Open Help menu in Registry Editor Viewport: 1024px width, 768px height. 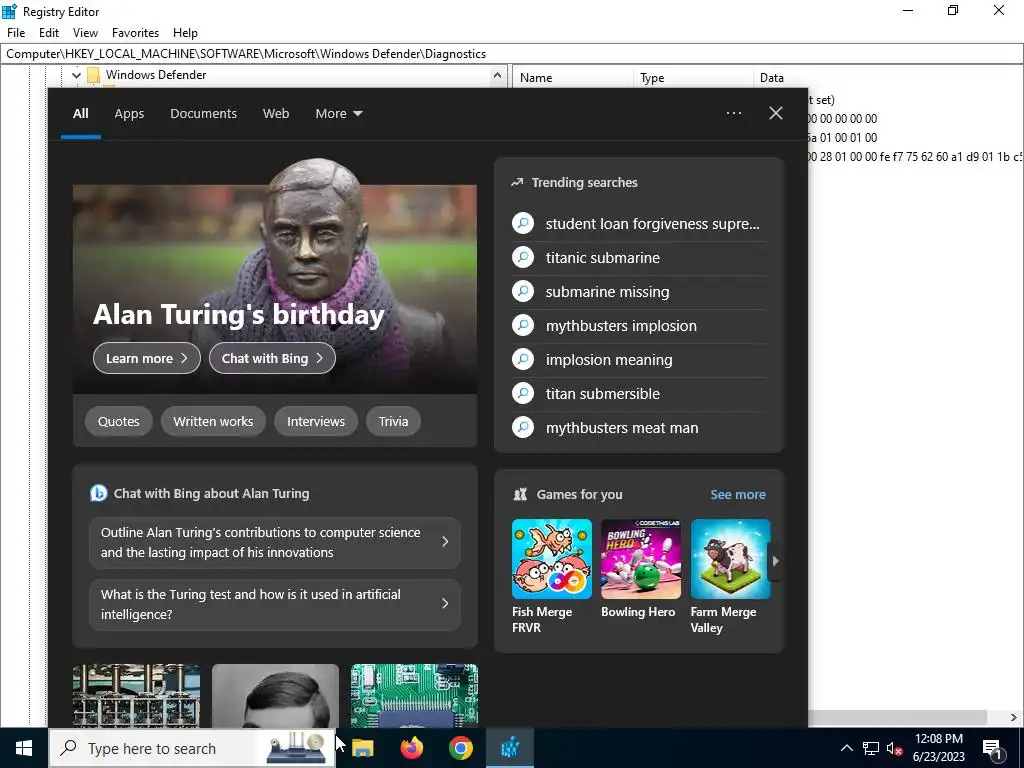185,33
